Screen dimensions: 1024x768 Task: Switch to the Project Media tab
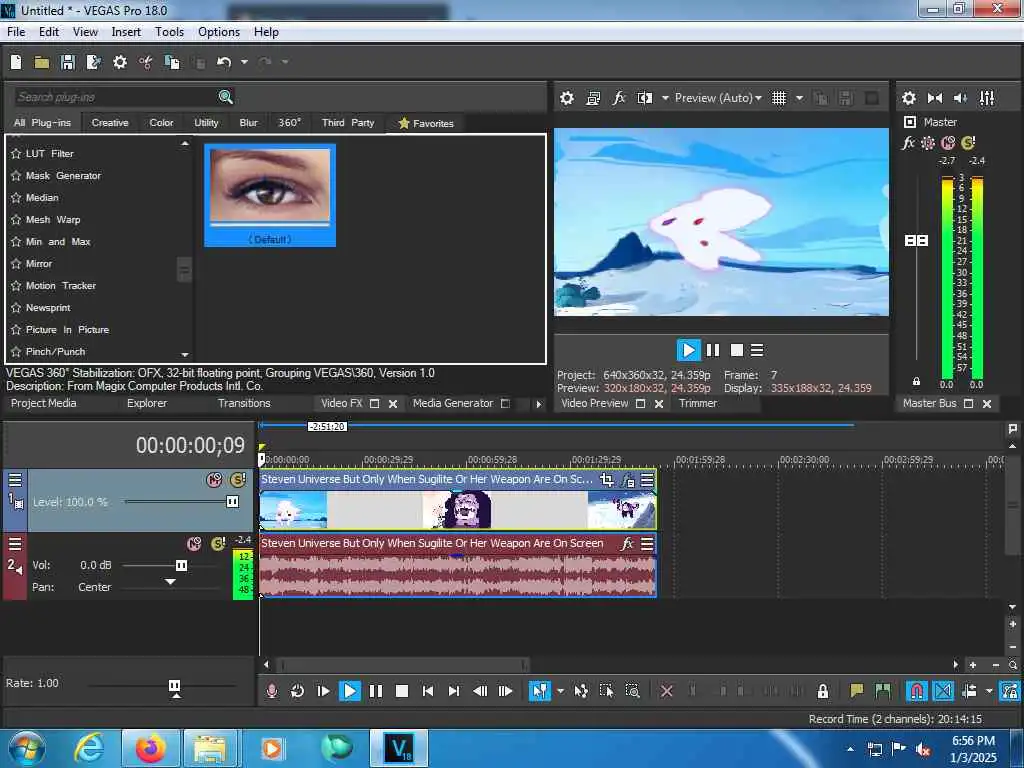(x=43, y=403)
